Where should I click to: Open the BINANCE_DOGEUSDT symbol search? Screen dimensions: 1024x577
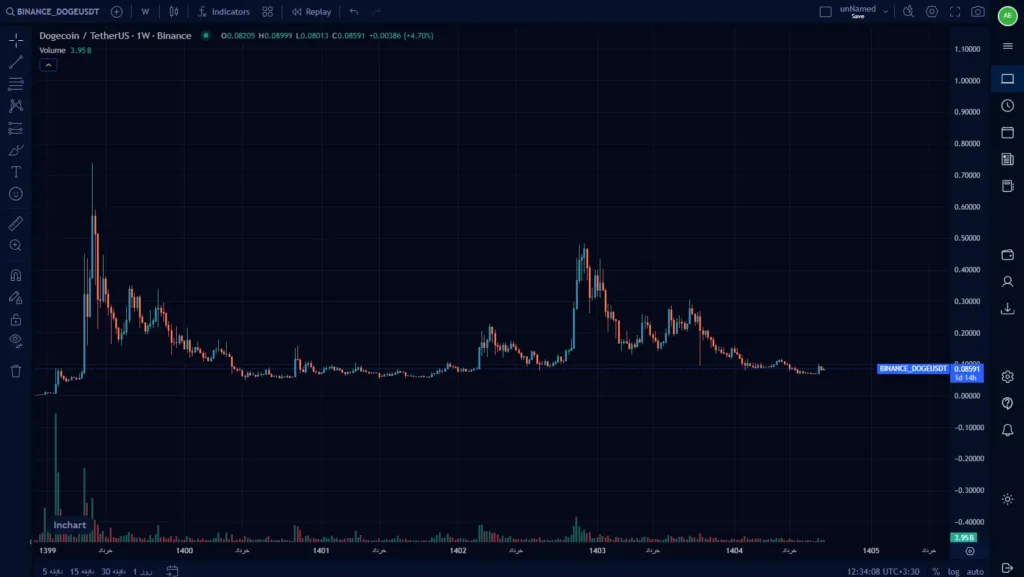[x=52, y=12]
